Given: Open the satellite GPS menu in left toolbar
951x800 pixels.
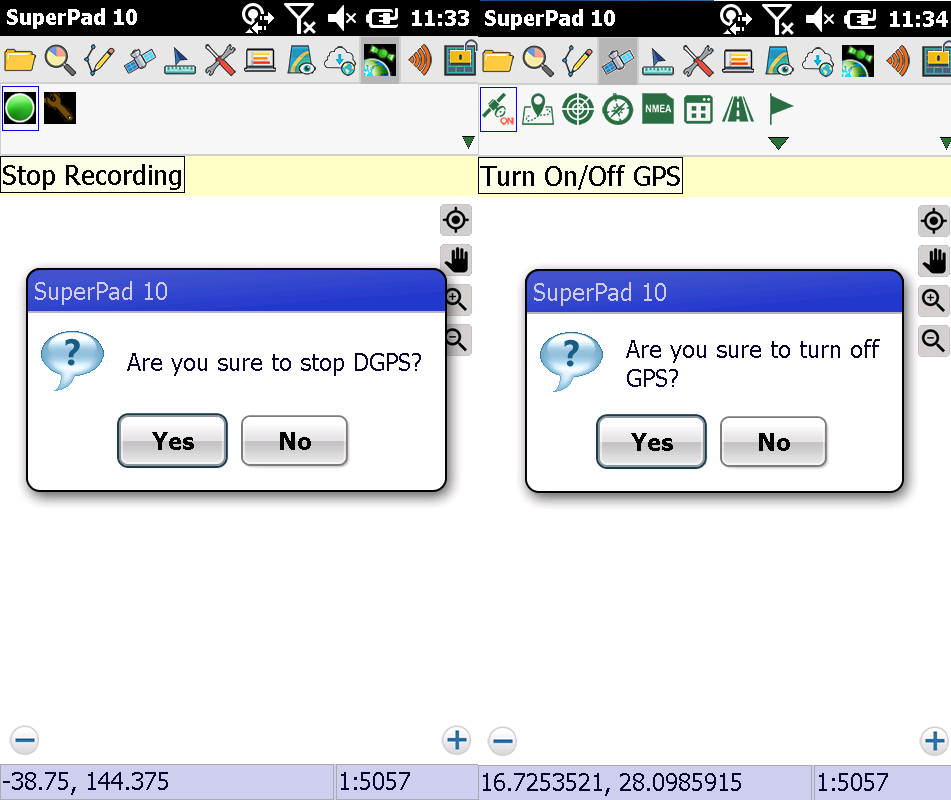Looking at the screenshot, I should [139, 60].
